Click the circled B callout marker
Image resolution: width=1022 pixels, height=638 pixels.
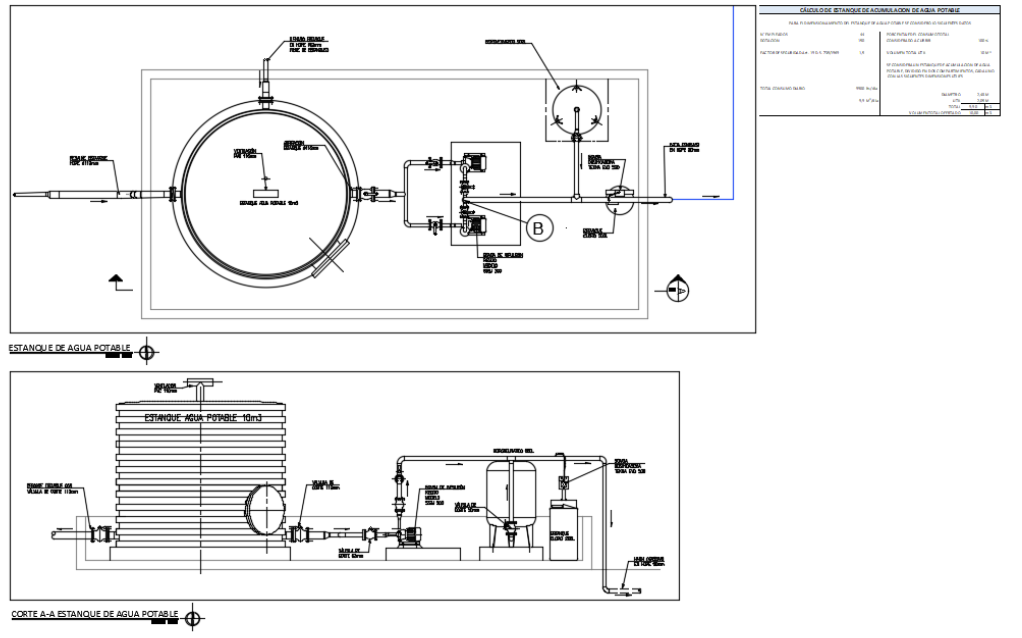538,229
